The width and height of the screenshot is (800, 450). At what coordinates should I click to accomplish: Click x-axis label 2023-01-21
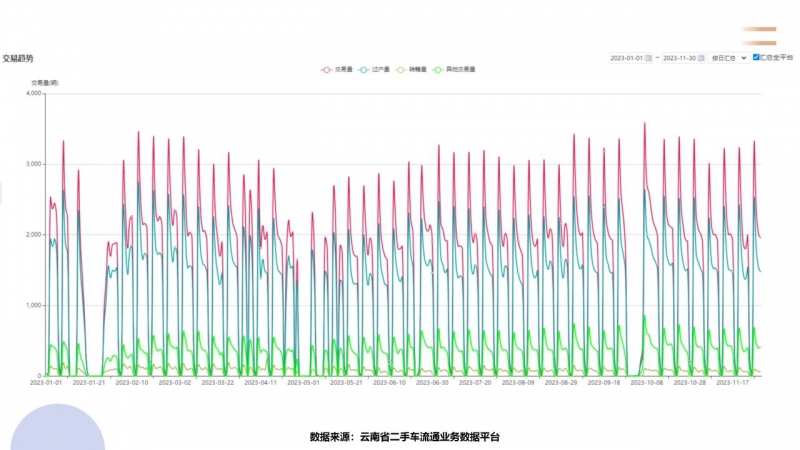click(89, 383)
